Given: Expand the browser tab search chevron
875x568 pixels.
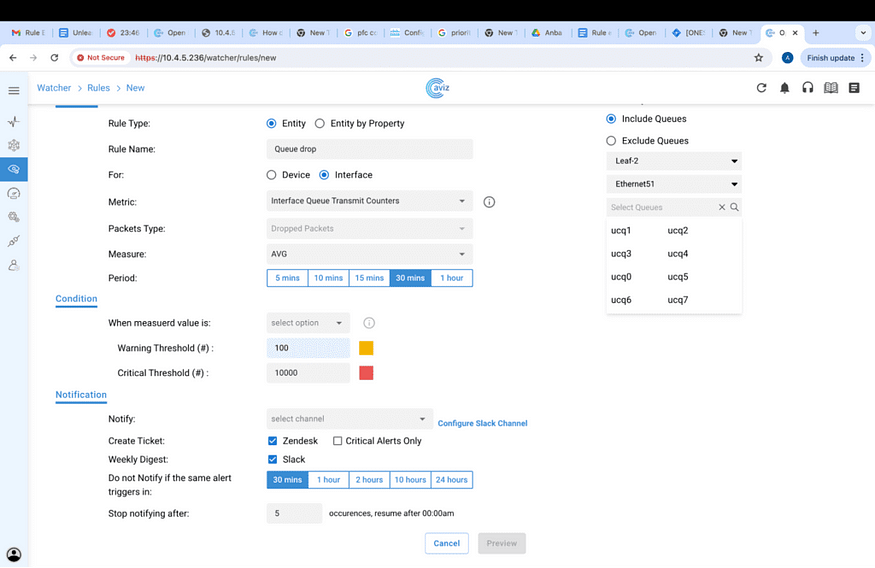Looking at the screenshot, I should (x=863, y=33).
